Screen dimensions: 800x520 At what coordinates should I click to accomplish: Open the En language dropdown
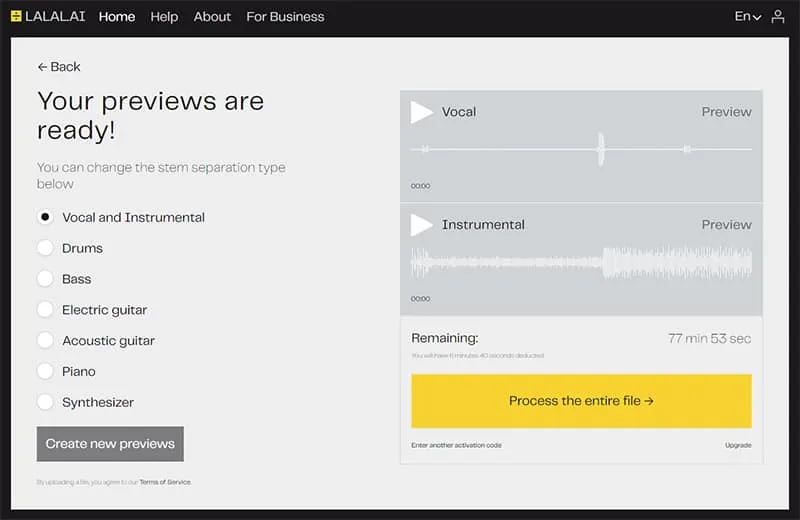pos(748,16)
